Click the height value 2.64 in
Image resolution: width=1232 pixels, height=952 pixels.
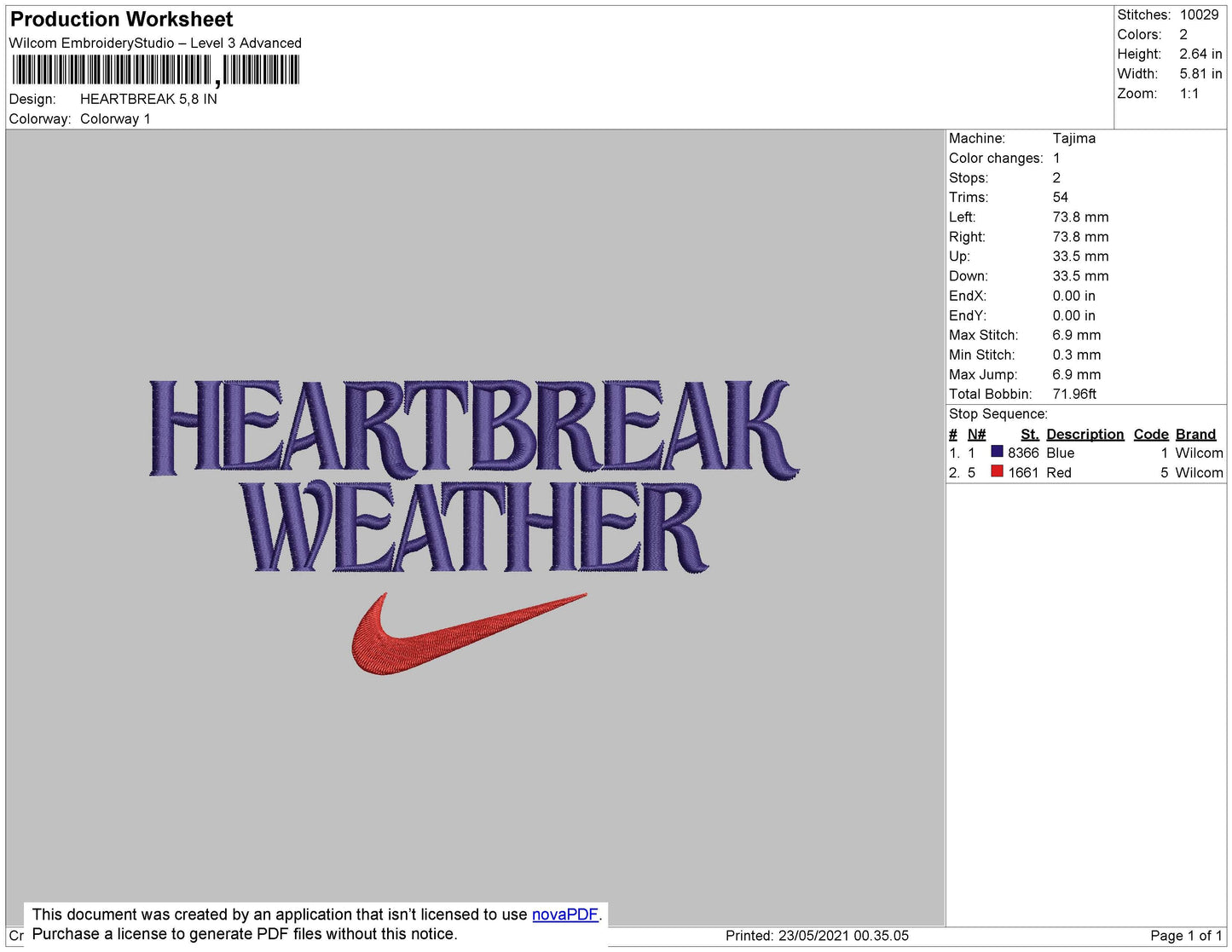pyautogui.click(x=1200, y=54)
